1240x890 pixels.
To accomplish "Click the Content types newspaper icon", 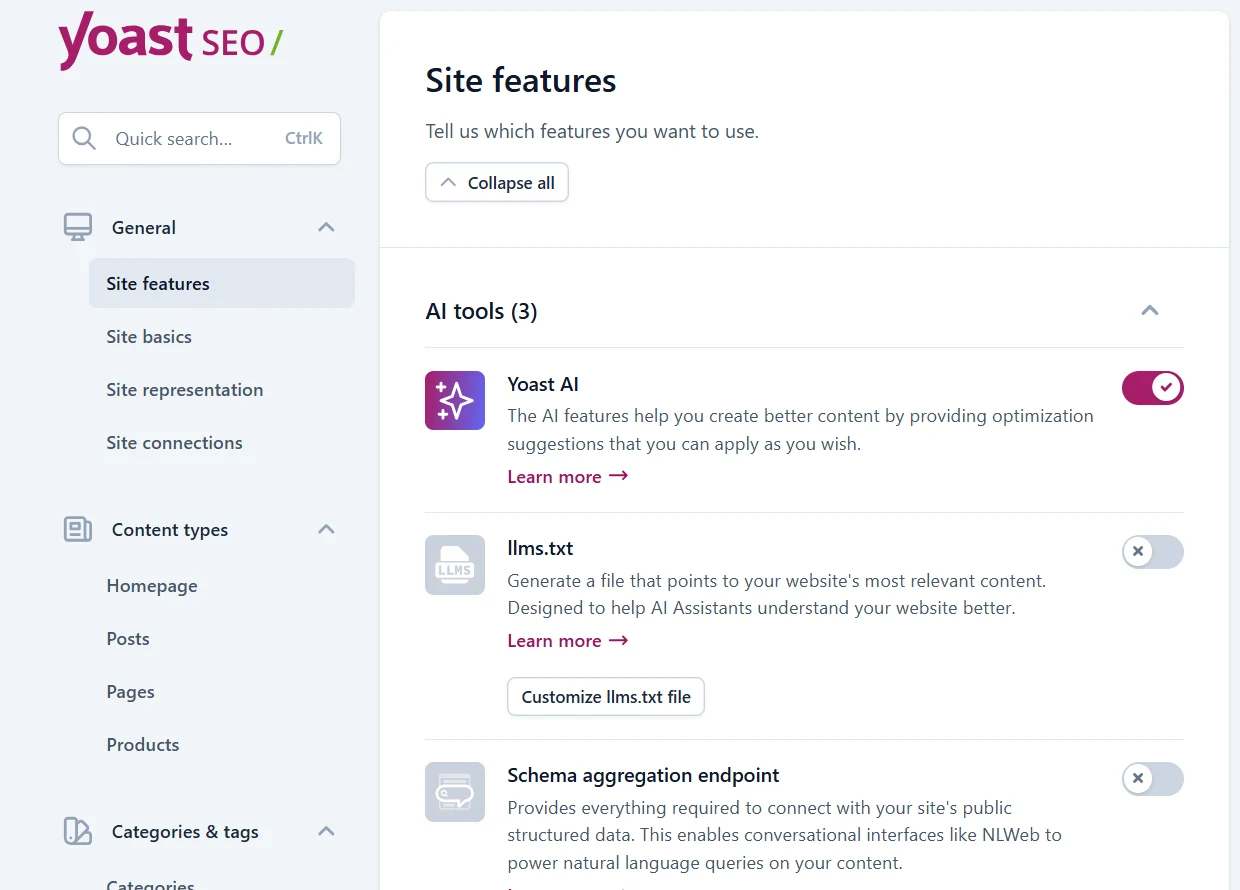I will coord(78,529).
